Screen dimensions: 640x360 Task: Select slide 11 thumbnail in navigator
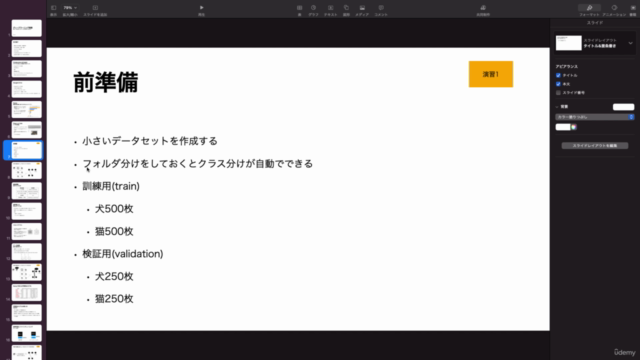coord(27,231)
